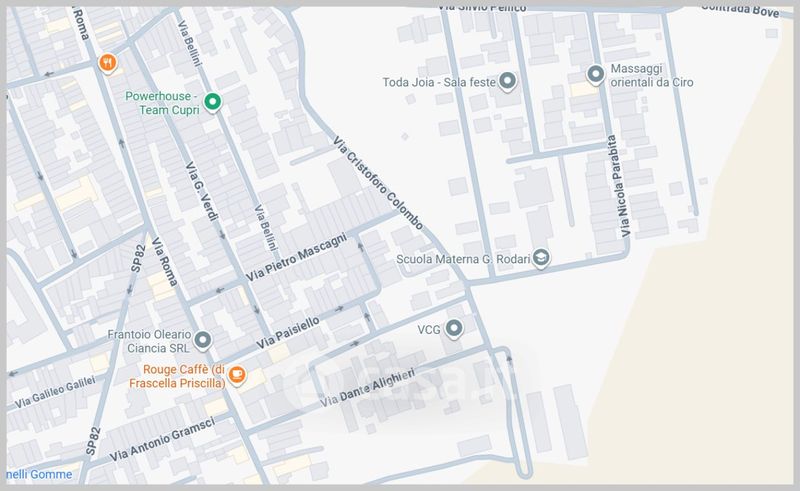Viewport: 800px width, 491px height.
Task: Select the Rouge Caffè coffee cup icon
Action: (x=236, y=375)
